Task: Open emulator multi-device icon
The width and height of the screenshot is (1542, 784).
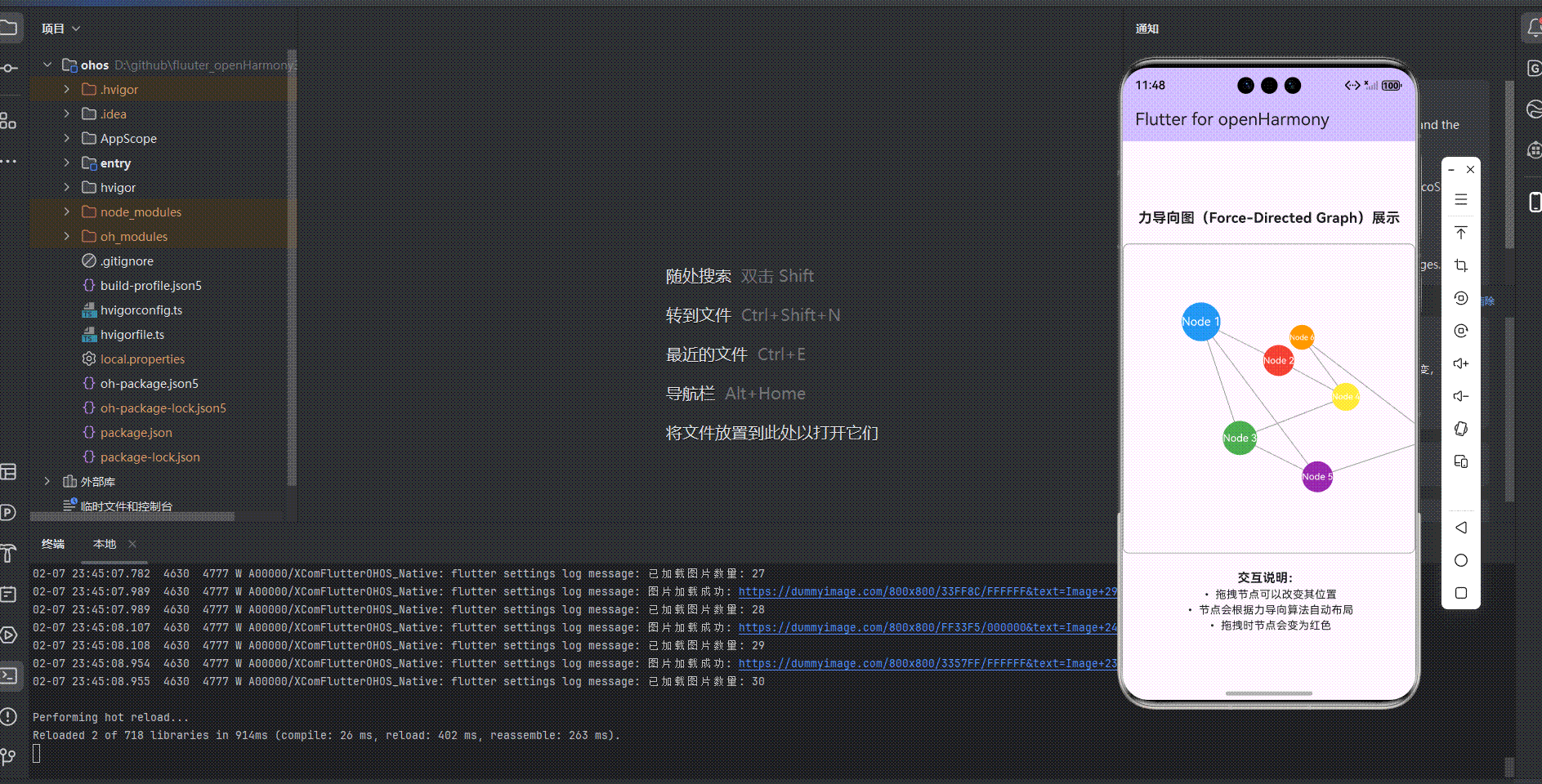Action: pos(1461,461)
